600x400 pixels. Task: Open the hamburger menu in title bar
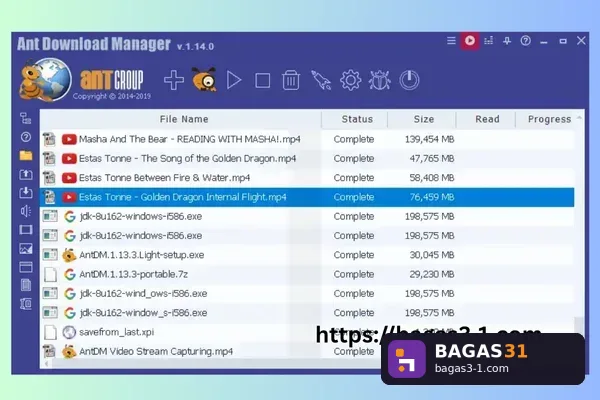pyautogui.click(x=451, y=41)
